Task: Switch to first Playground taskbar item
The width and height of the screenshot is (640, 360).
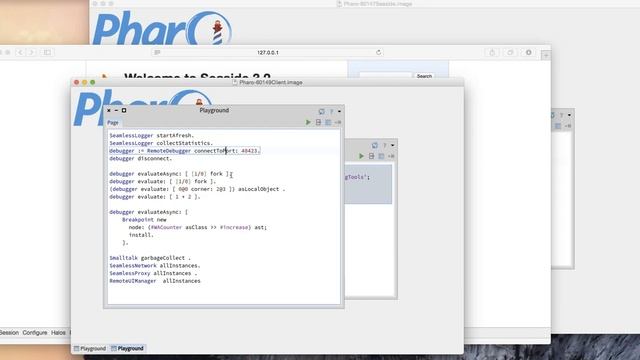Action: [90, 348]
